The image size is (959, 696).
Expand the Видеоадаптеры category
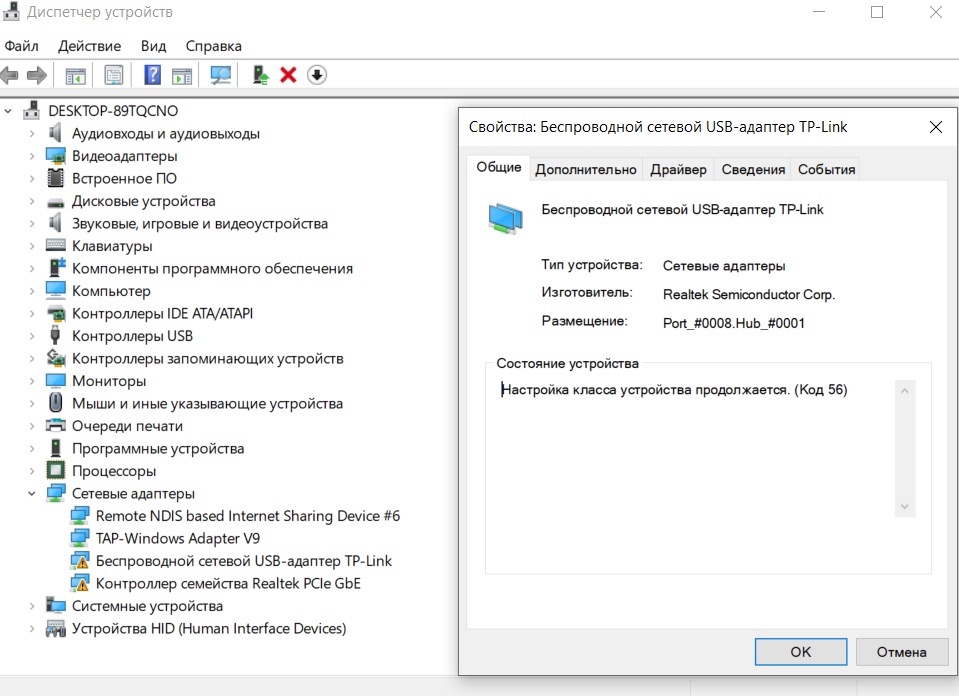coord(32,156)
